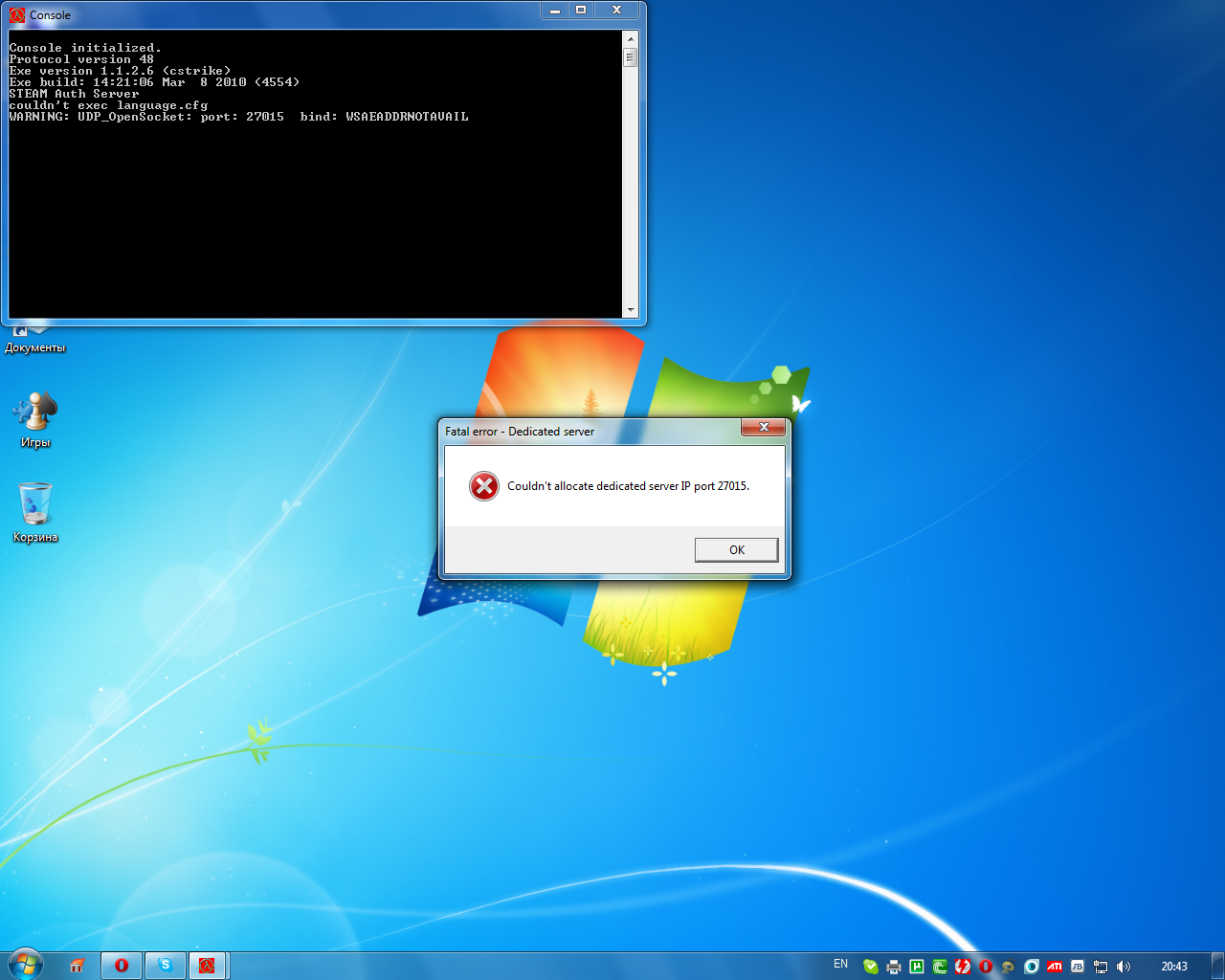
Task: Click the Console scrollbar up arrow
Action: click(x=630, y=39)
